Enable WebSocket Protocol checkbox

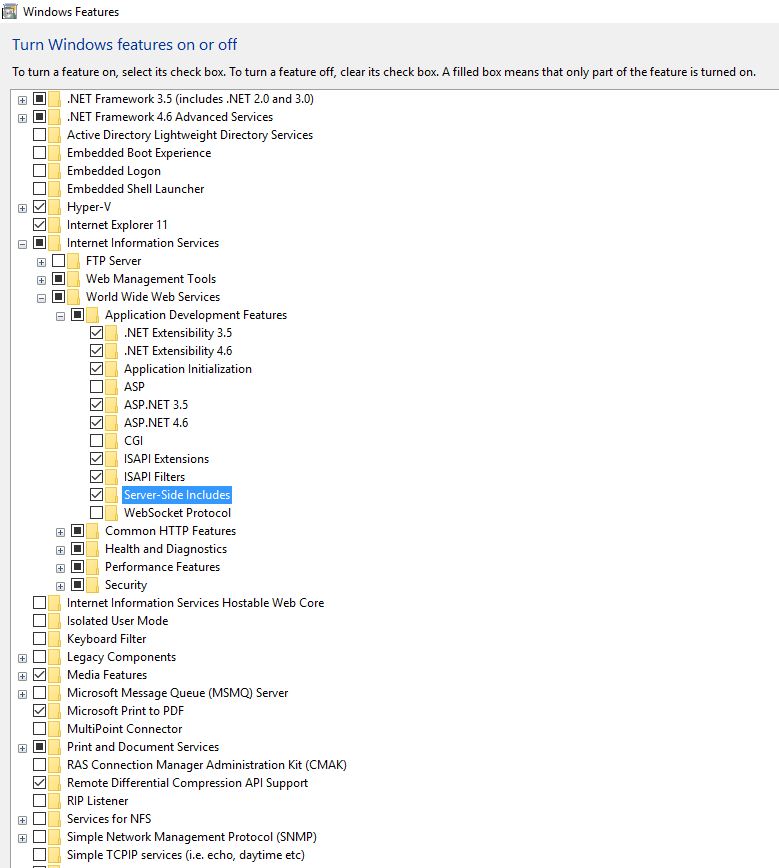coord(96,513)
